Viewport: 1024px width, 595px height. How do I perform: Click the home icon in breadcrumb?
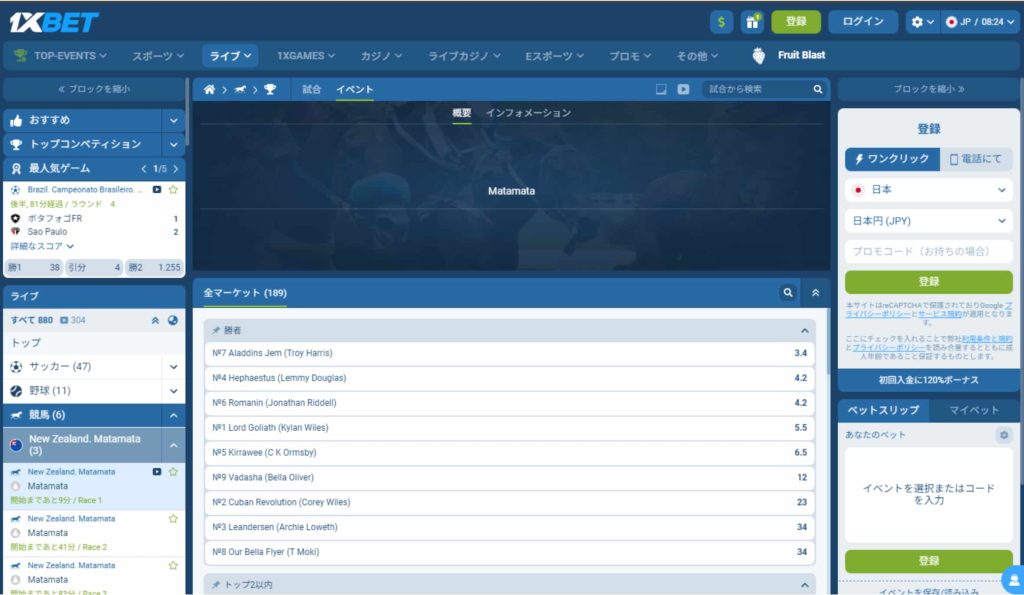[209, 89]
